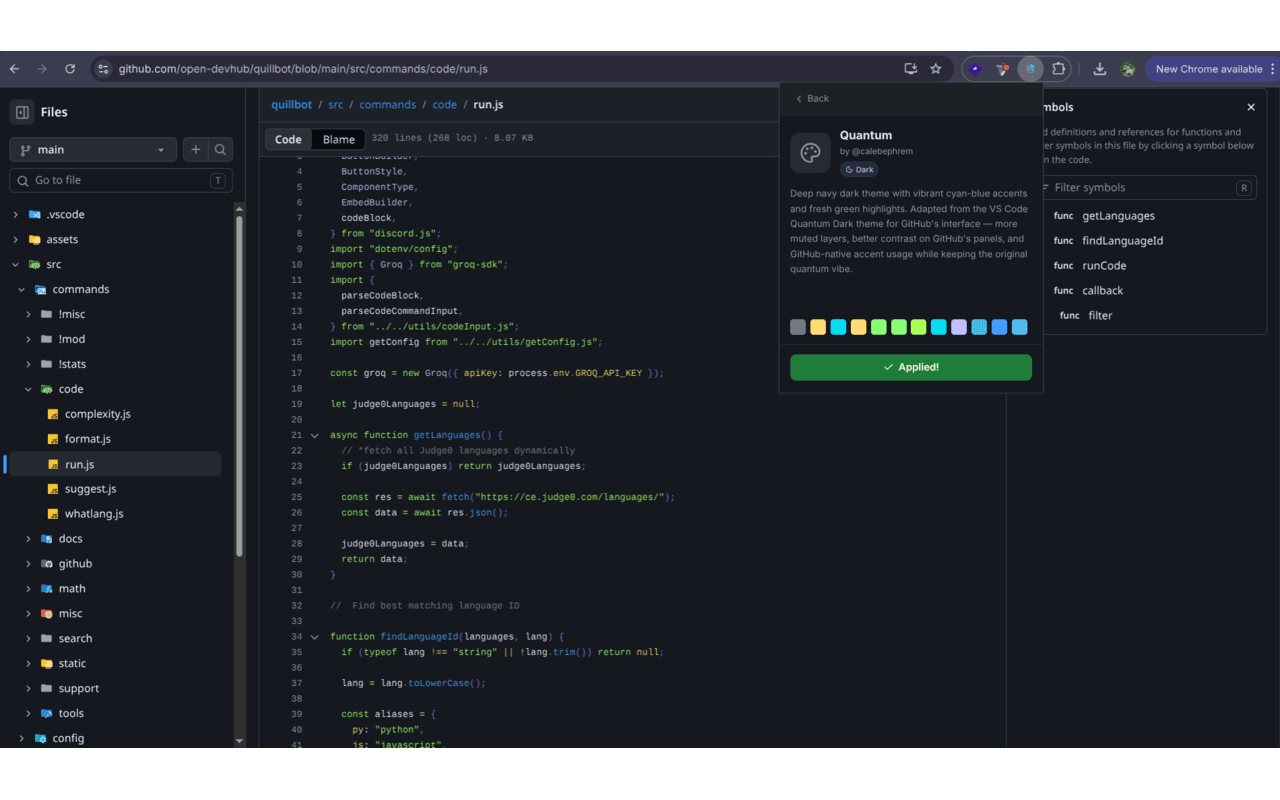1280x800 pixels.
Task: Click the highlighted theme extension icon
Action: (1030, 69)
